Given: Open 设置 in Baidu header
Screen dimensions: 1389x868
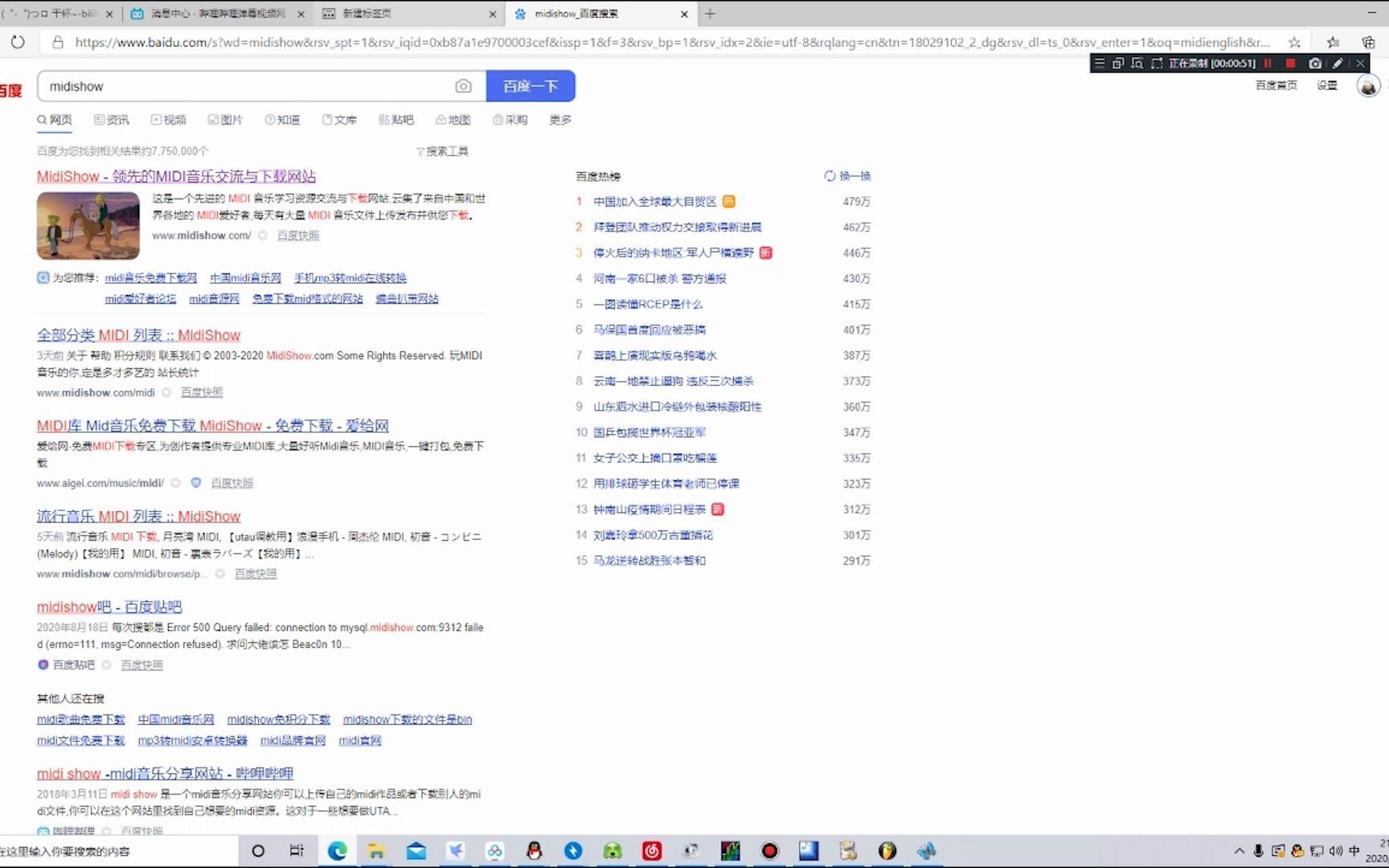Looking at the screenshot, I should coord(1327,85).
